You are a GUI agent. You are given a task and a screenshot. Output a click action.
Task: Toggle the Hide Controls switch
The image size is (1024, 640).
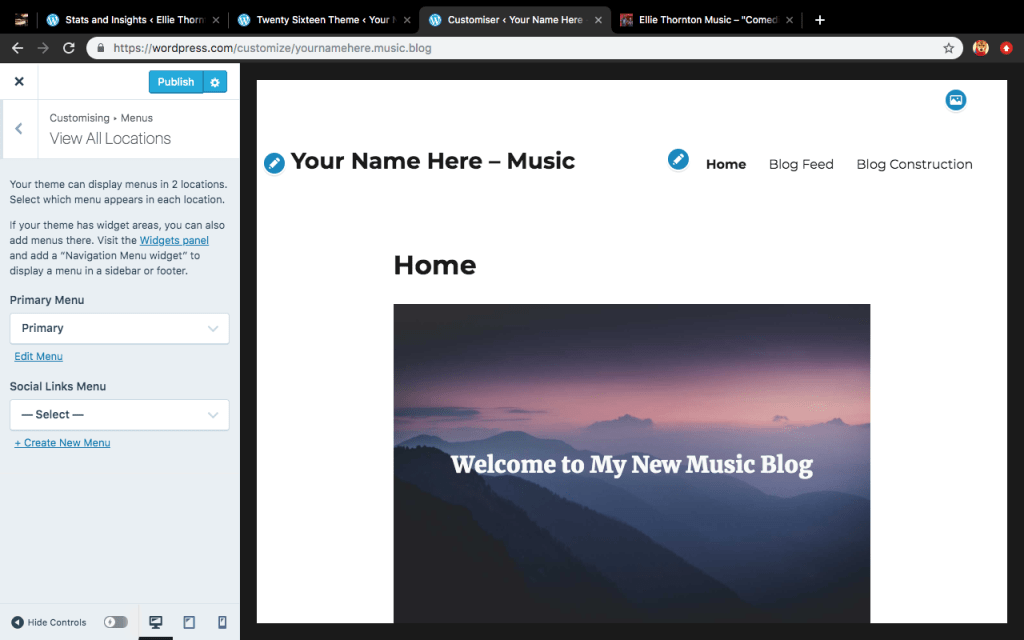pyautogui.click(x=116, y=622)
